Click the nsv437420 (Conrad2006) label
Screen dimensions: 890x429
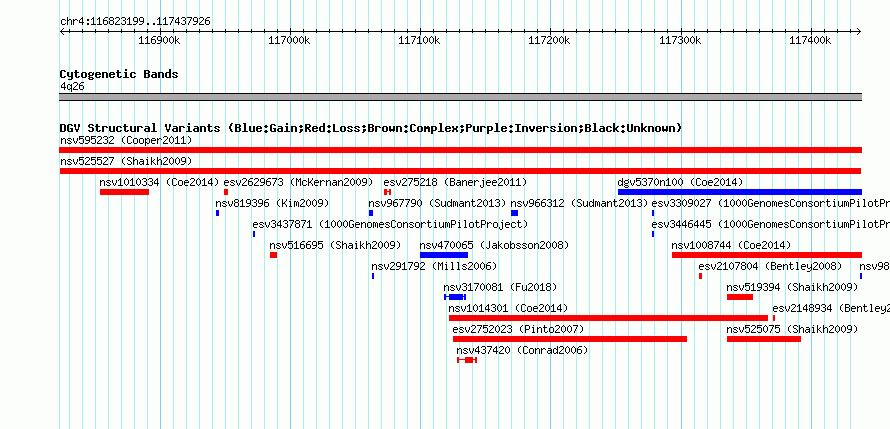pyautogui.click(x=522, y=350)
